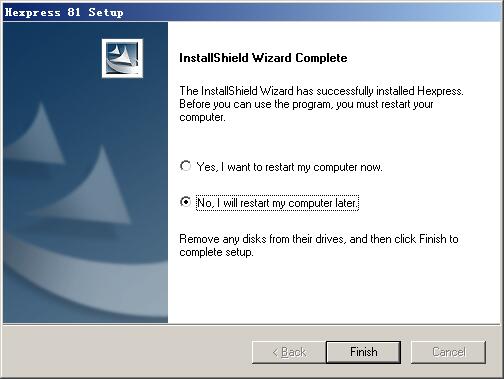Click the InstallShield logo icon in the banner
This screenshot has height=379, width=504.
pyautogui.click(x=122, y=58)
